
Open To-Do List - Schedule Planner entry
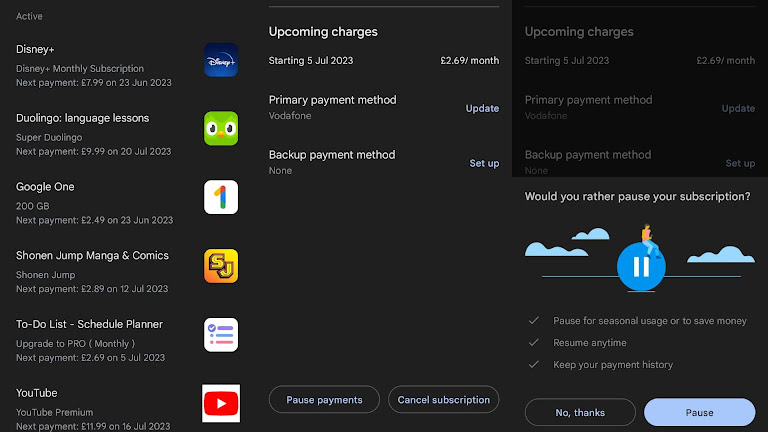(89, 324)
